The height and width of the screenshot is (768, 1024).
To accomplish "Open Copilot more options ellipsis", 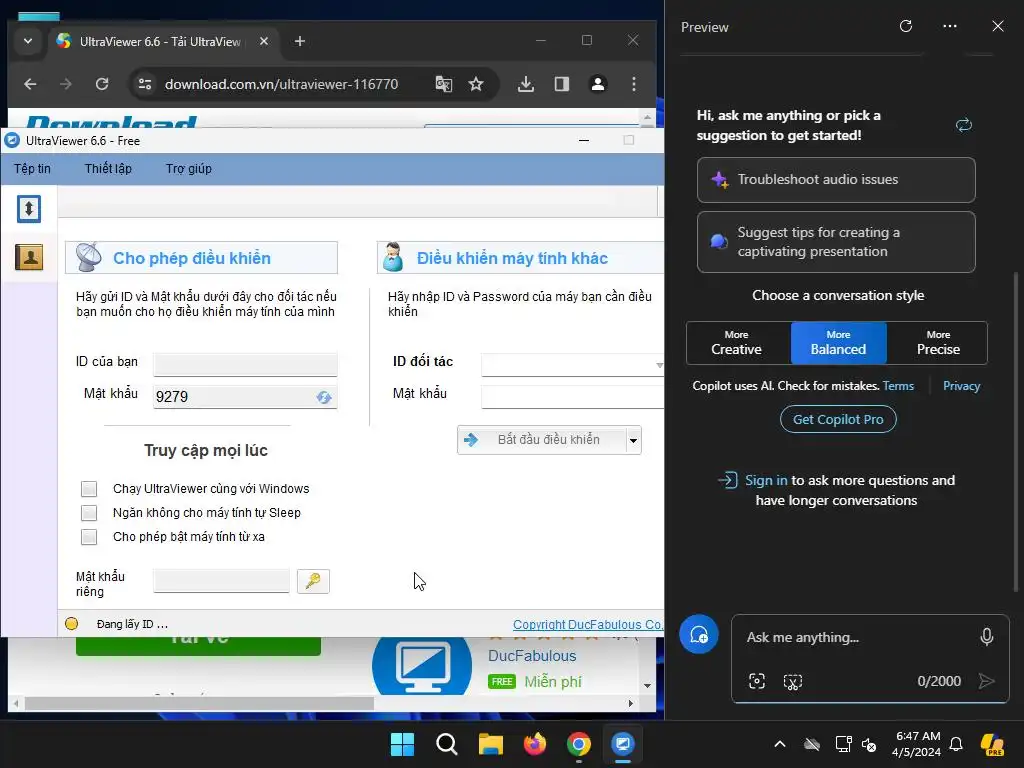I will (950, 26).
